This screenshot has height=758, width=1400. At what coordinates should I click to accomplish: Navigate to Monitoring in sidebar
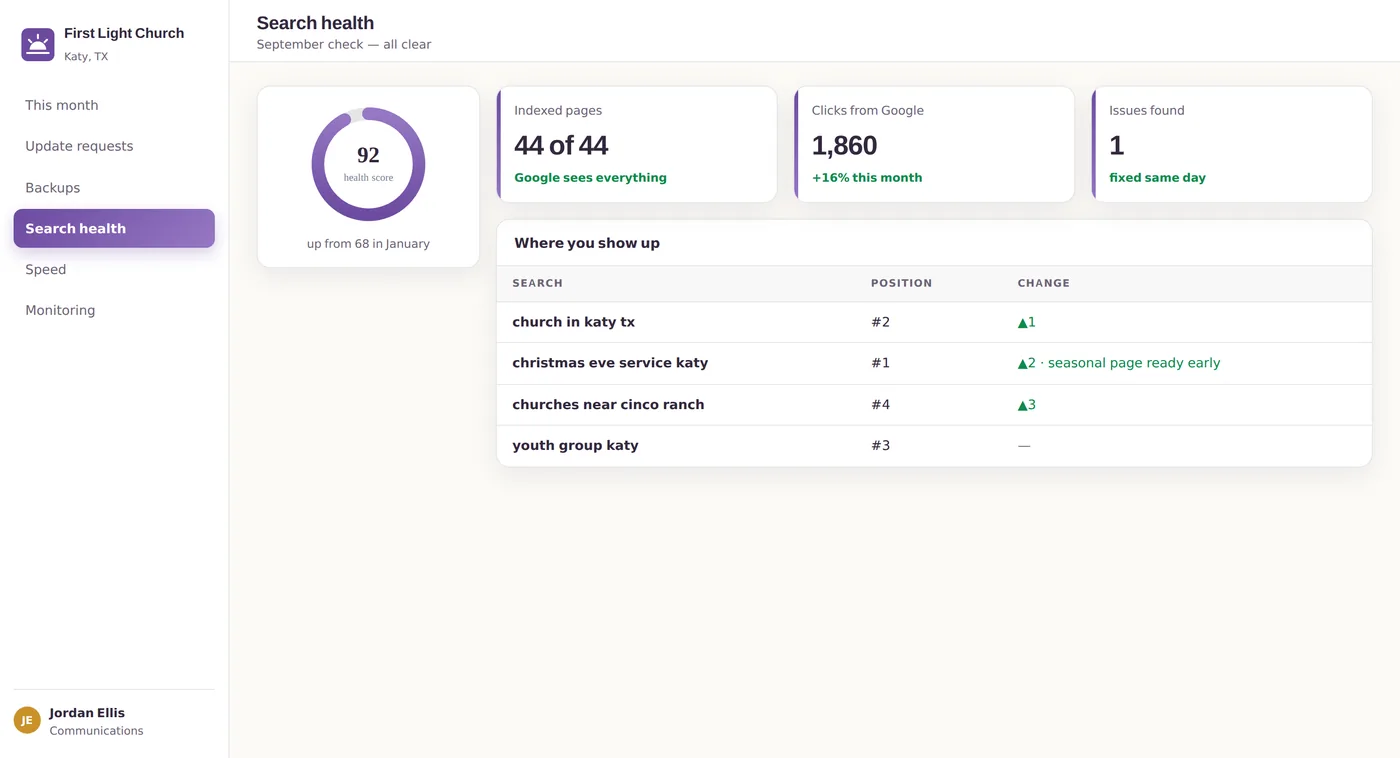point(114,310)
